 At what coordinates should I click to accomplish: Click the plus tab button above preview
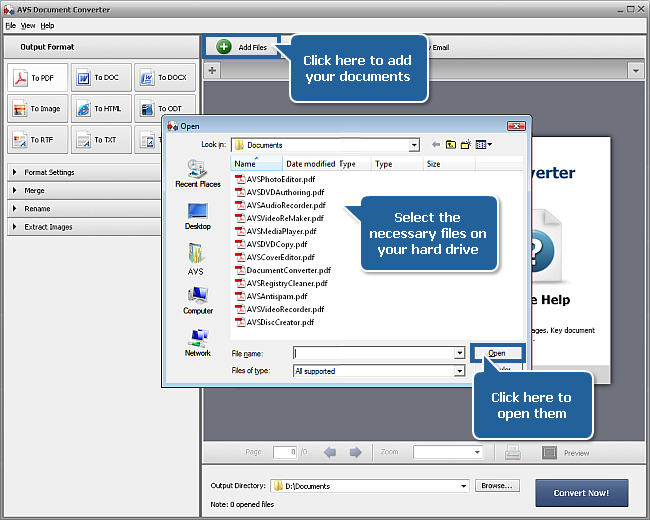tap(212, 70)
